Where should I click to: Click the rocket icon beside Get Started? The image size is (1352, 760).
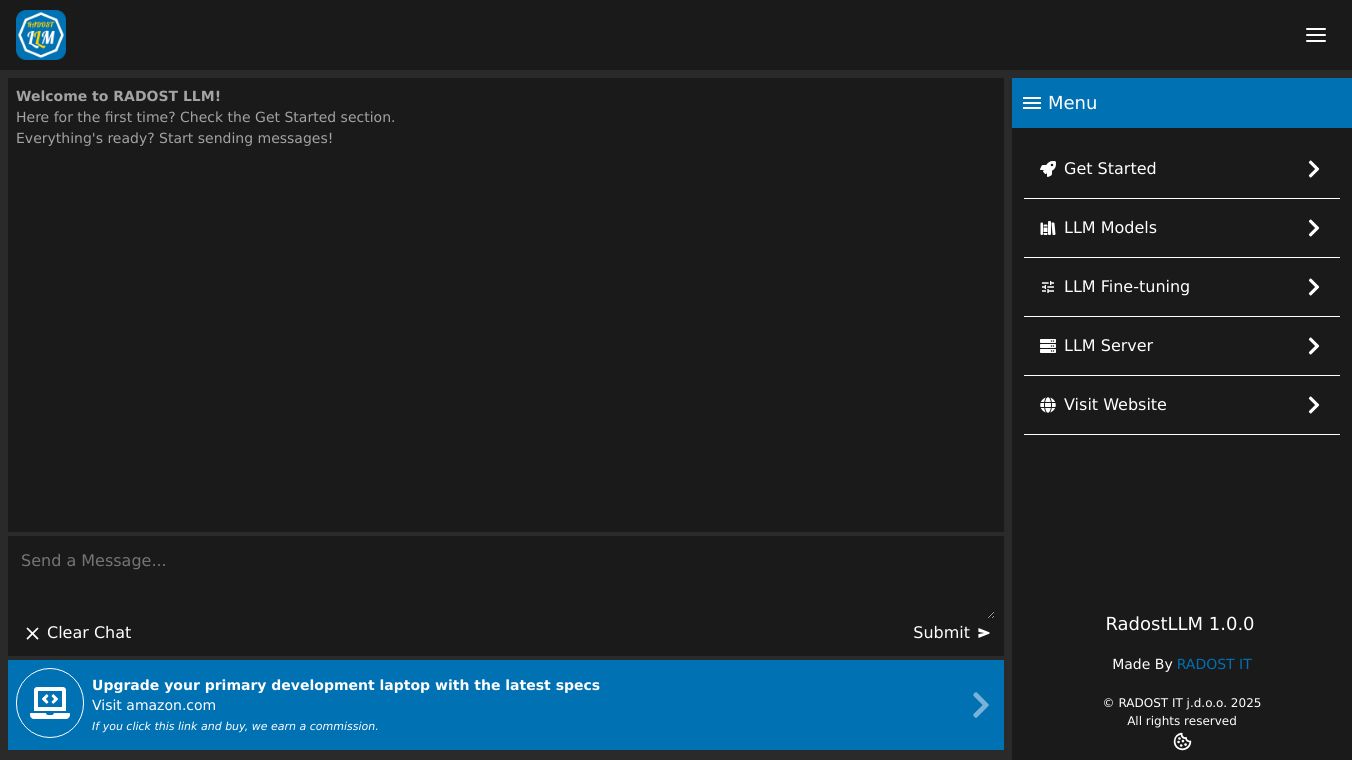point(1048,169)
